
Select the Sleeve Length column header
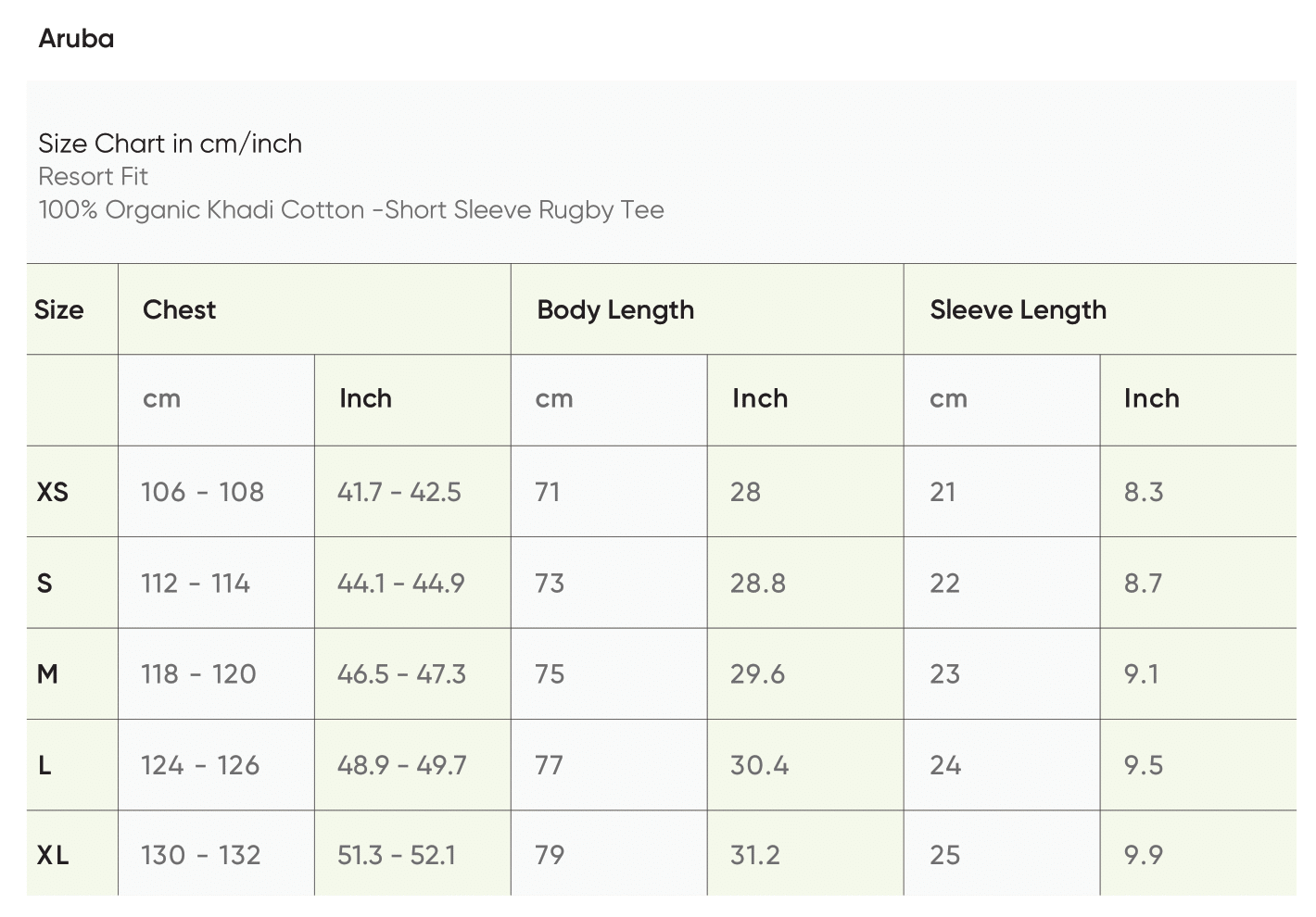(x=1018, y=309)
